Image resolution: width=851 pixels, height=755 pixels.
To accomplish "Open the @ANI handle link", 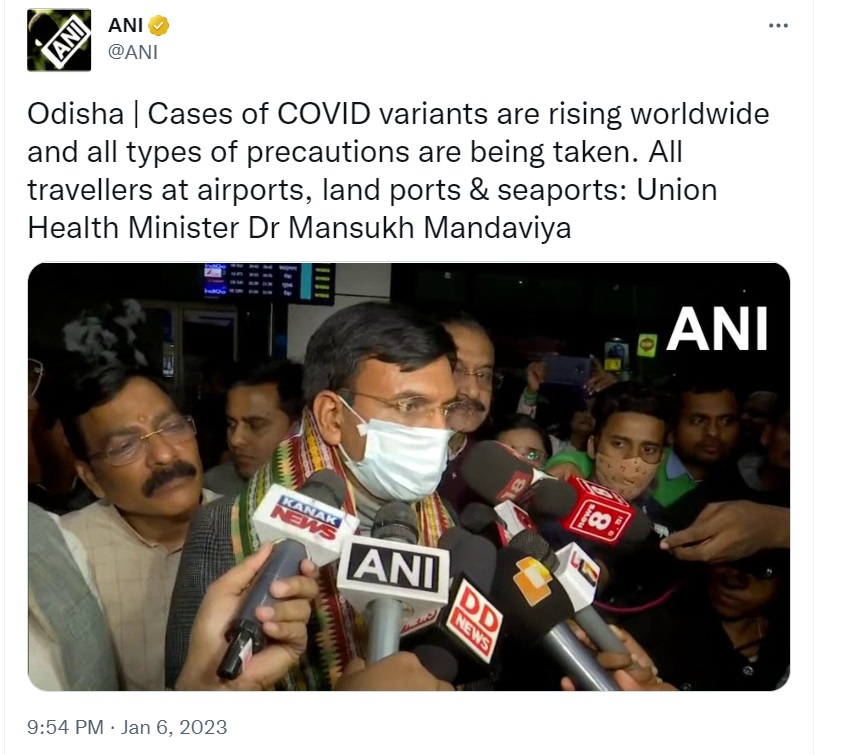I will click(x=133, y=52).
